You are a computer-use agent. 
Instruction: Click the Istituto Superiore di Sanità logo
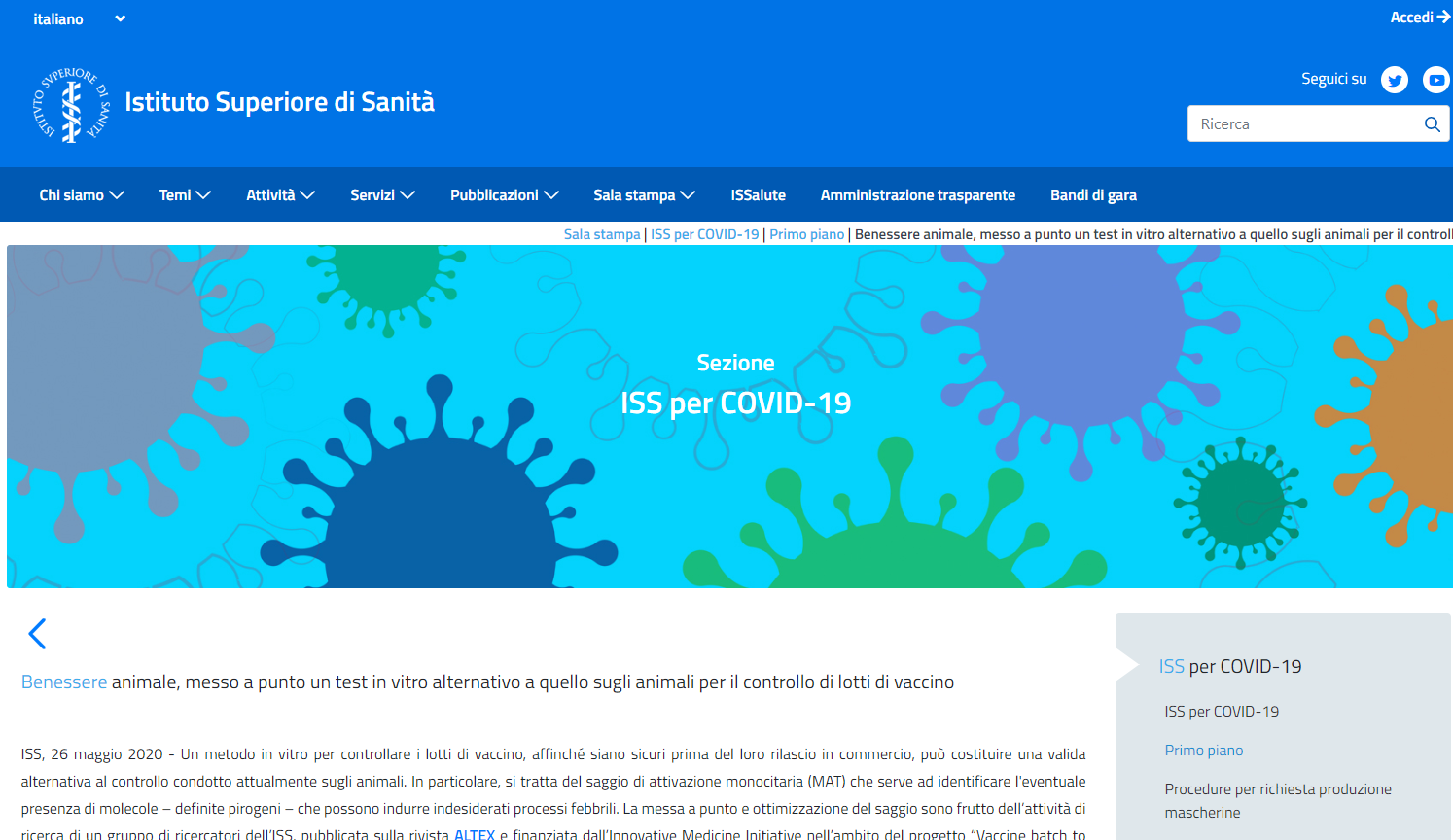(x=72, y=104)
